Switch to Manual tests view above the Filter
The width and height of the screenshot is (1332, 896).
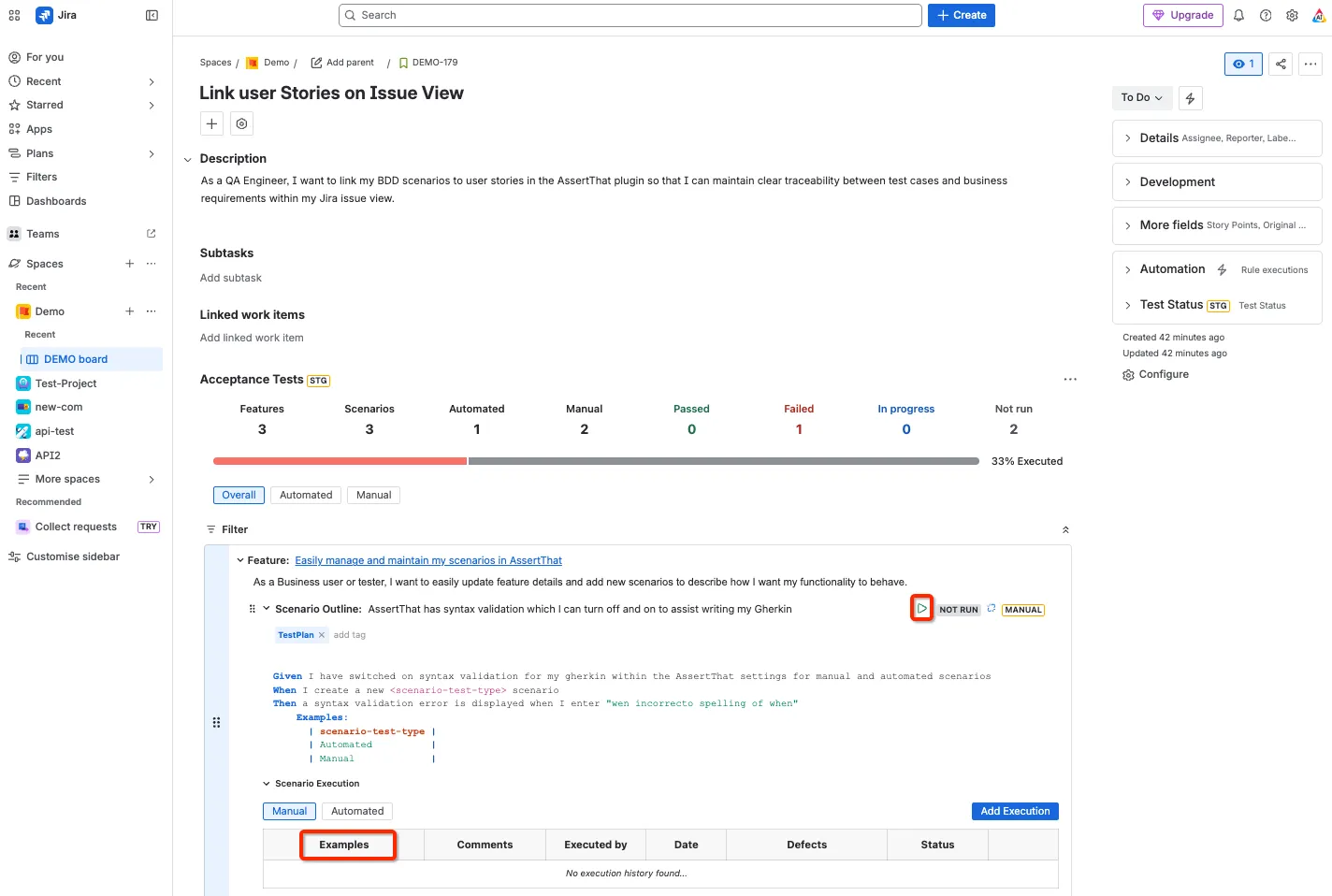[373, 496]
